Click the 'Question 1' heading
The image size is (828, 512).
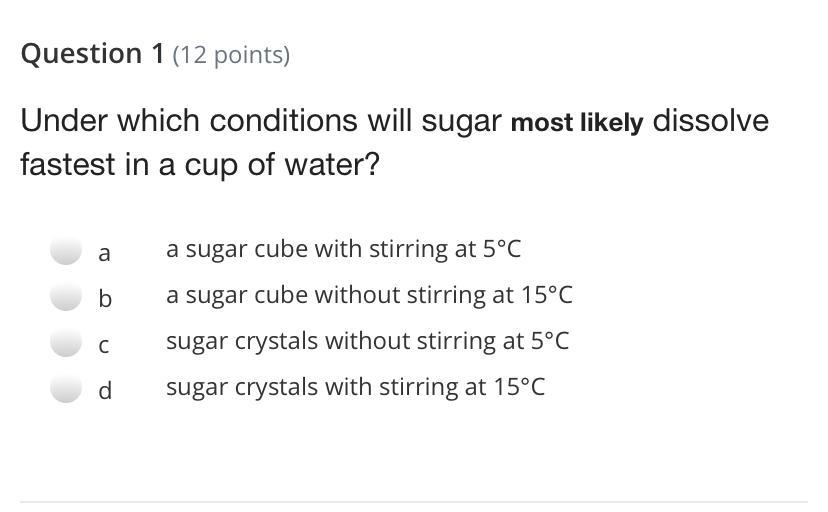[93, 53]
